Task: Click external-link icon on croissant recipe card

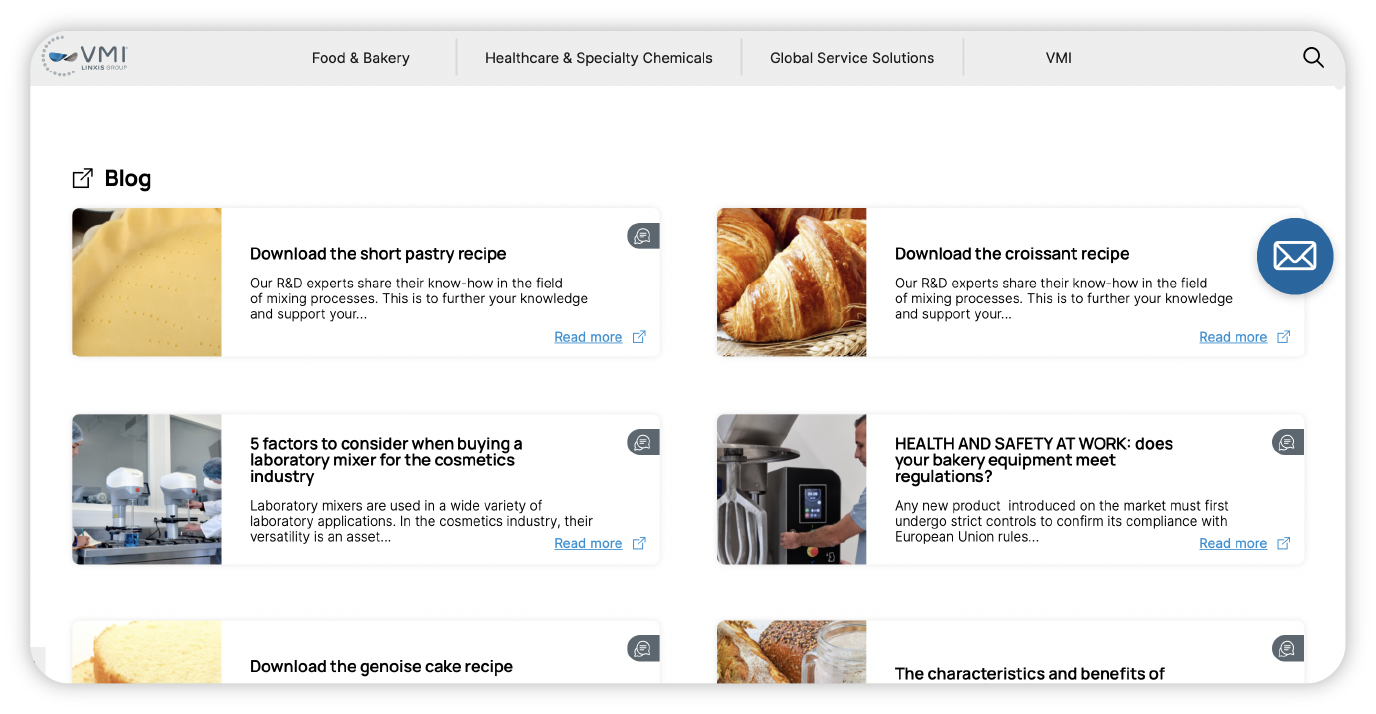Action: click(x=1284, y=337)
